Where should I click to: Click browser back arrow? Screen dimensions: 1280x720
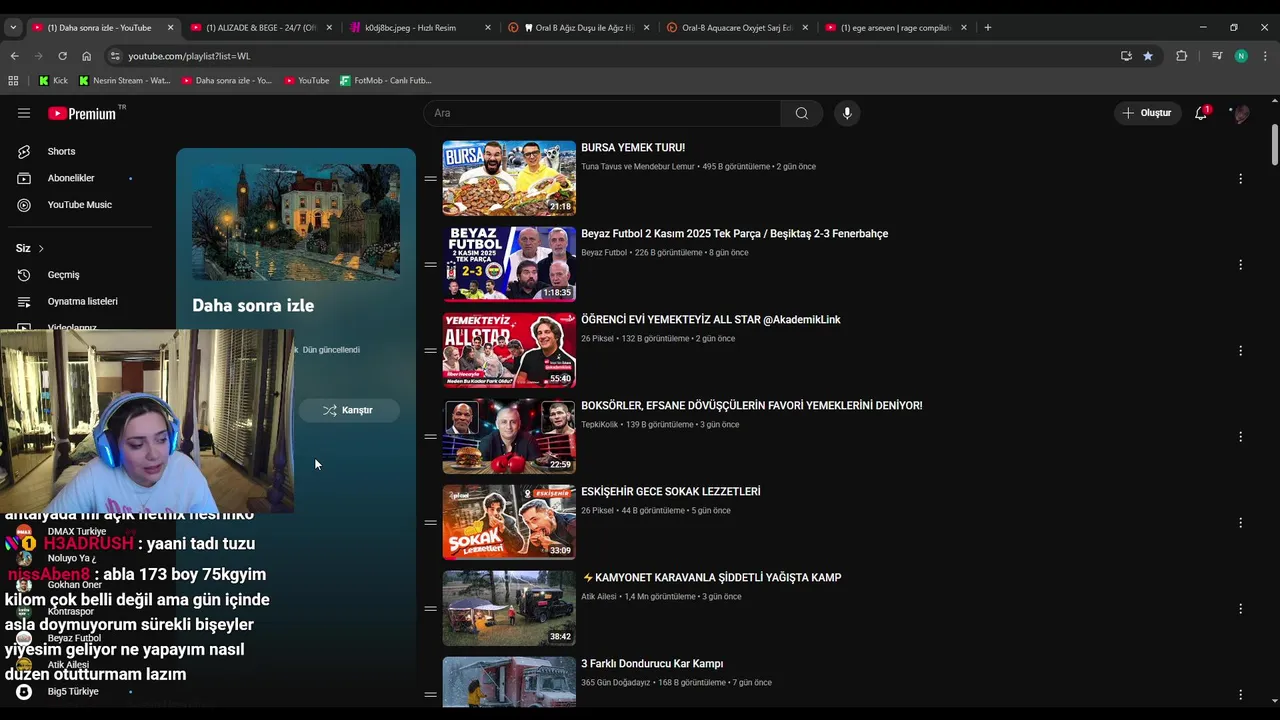click(14, 56)
